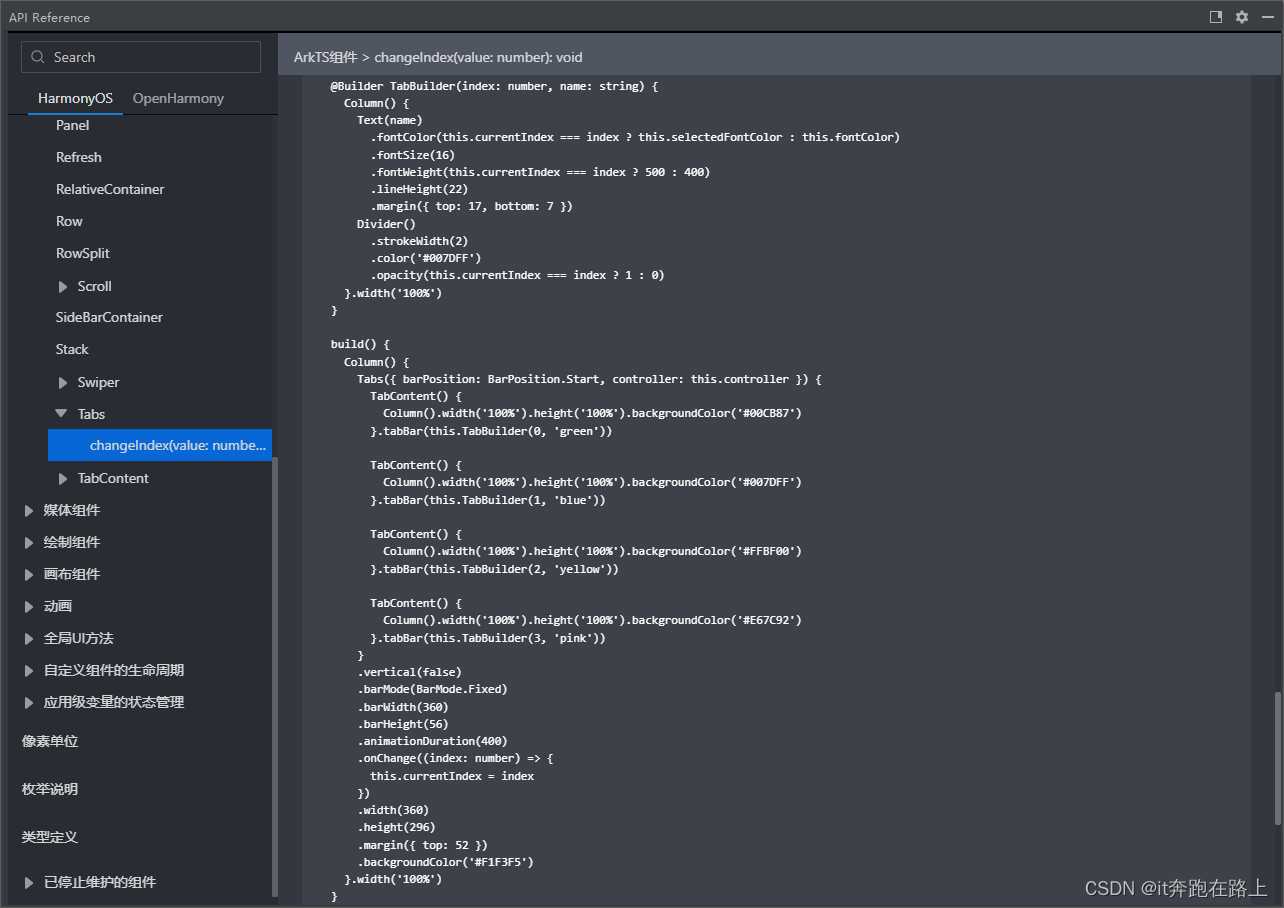The image size is (1284, 908).
Task: Toggle the panel view mode icon
Action: click(x=1216, y=17)
